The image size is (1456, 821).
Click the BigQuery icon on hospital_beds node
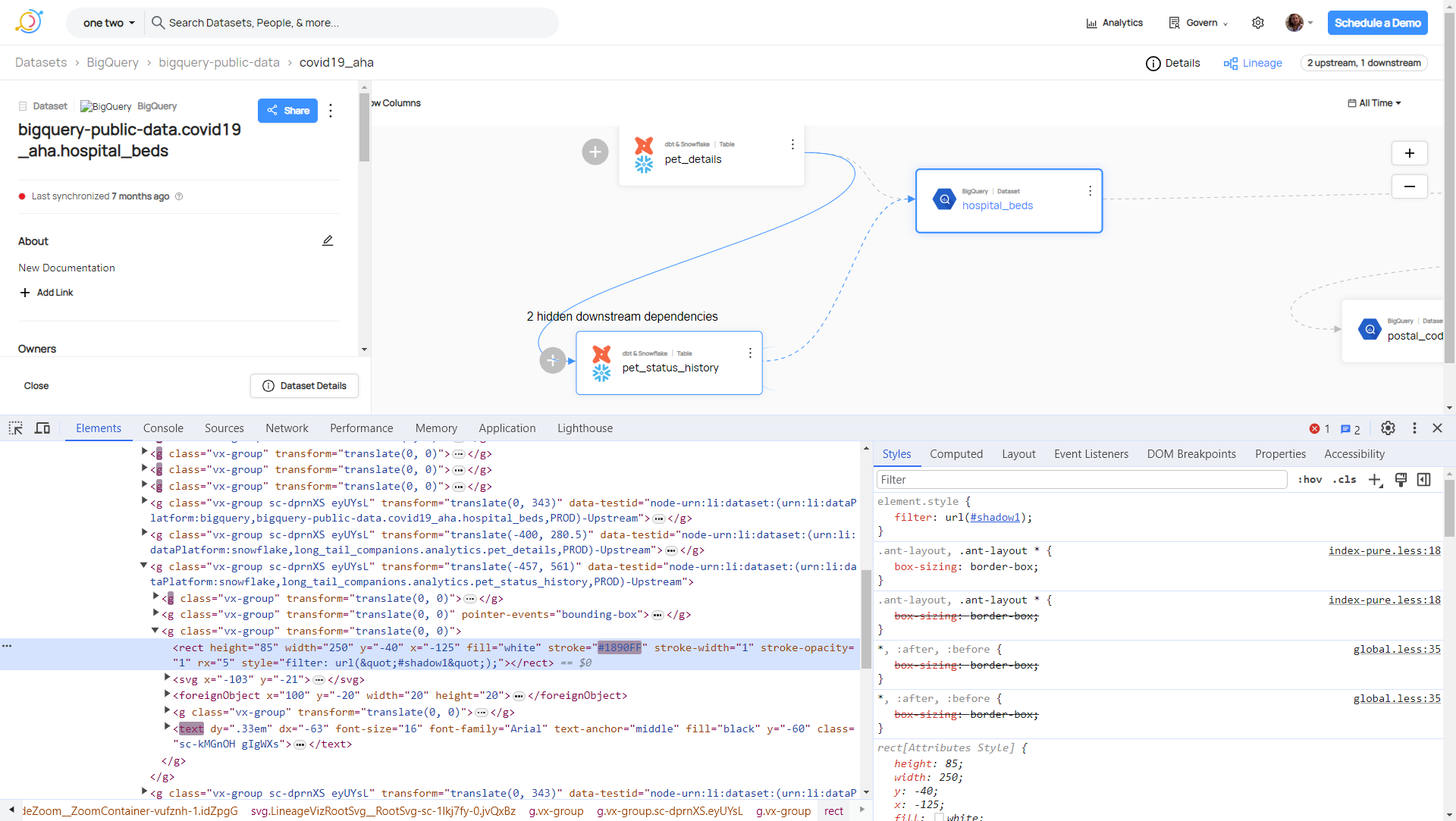pyautogui.click(x=944, y=199)
